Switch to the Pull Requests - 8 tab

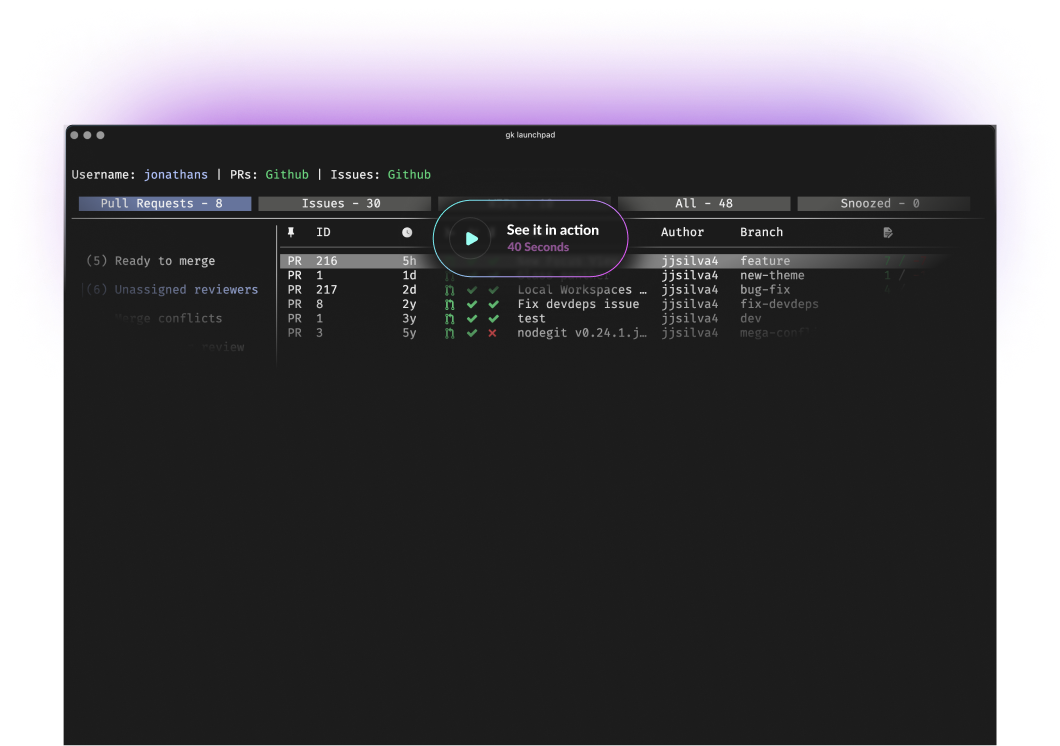(165, 203)
